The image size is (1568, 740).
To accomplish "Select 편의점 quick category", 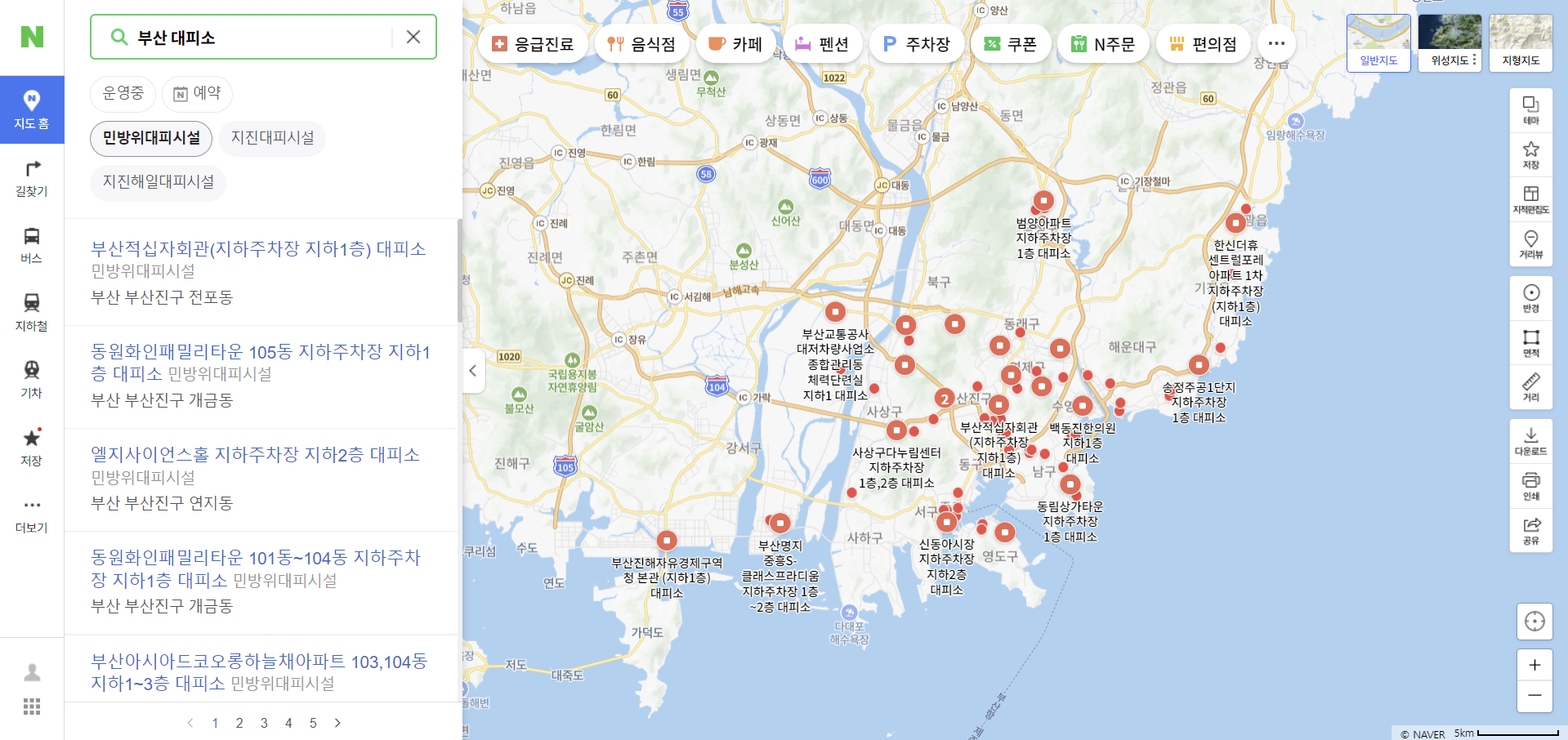I will tap(1203, 44).
